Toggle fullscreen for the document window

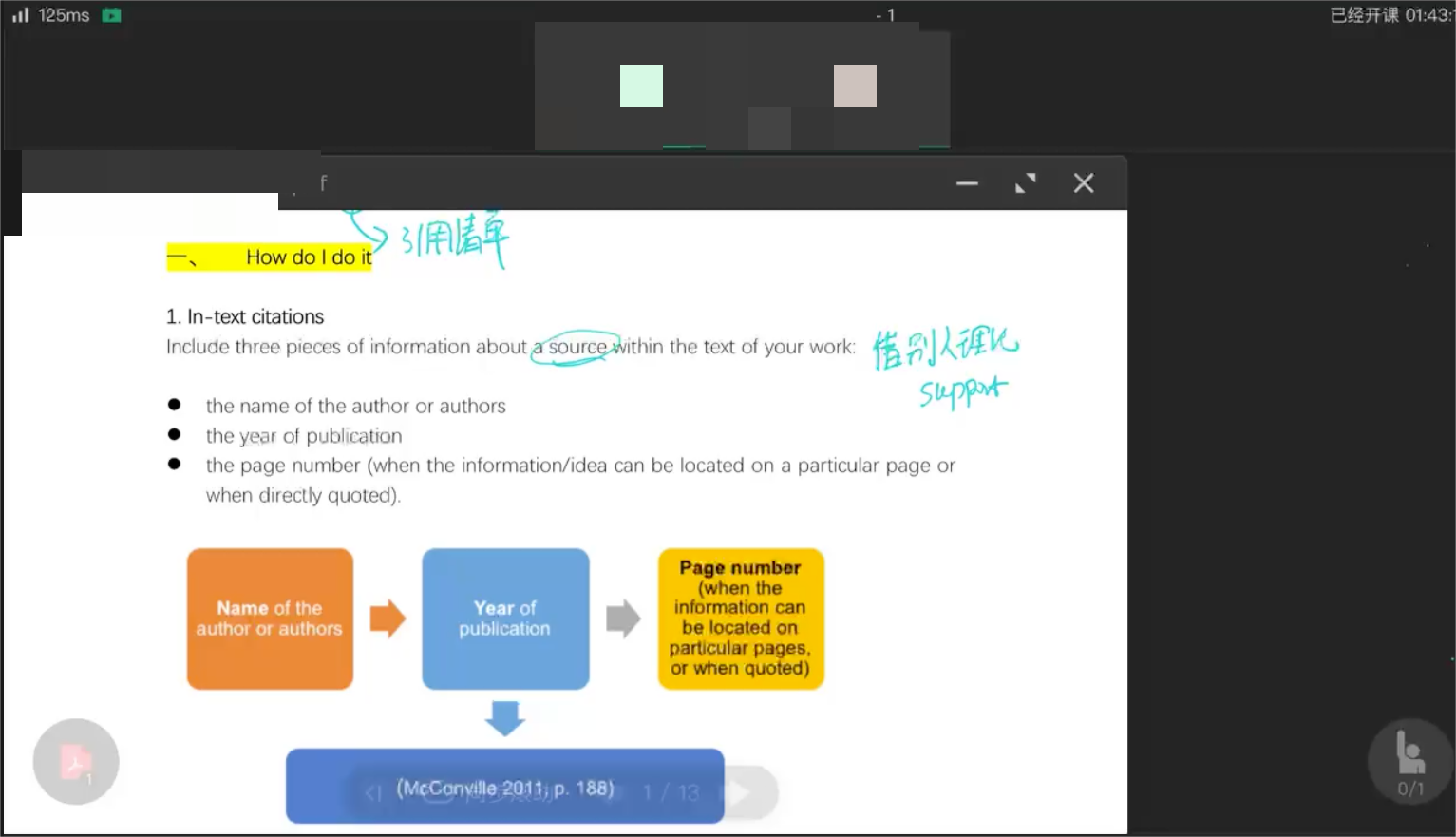pyautogui.click(x=1025, y=183)
